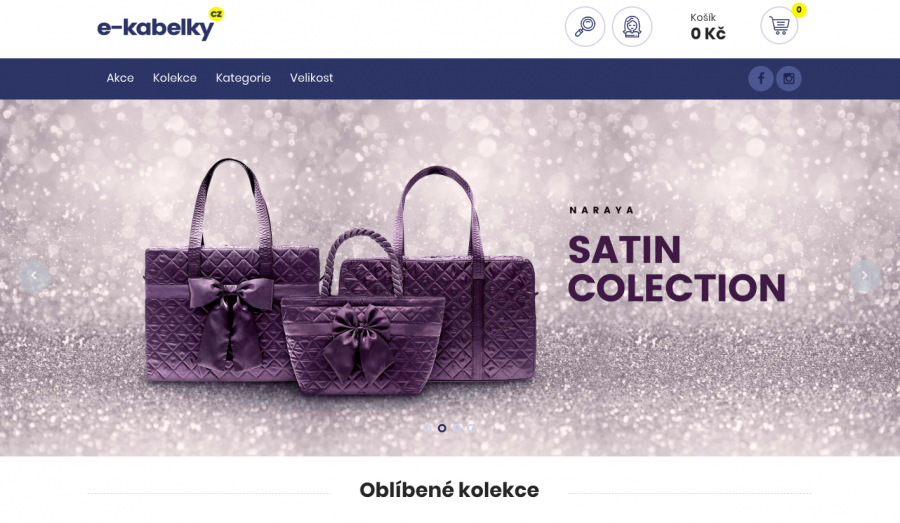Expand the Kategorie menu
Screen dimensions: 900x523
(x=243, y=78)
